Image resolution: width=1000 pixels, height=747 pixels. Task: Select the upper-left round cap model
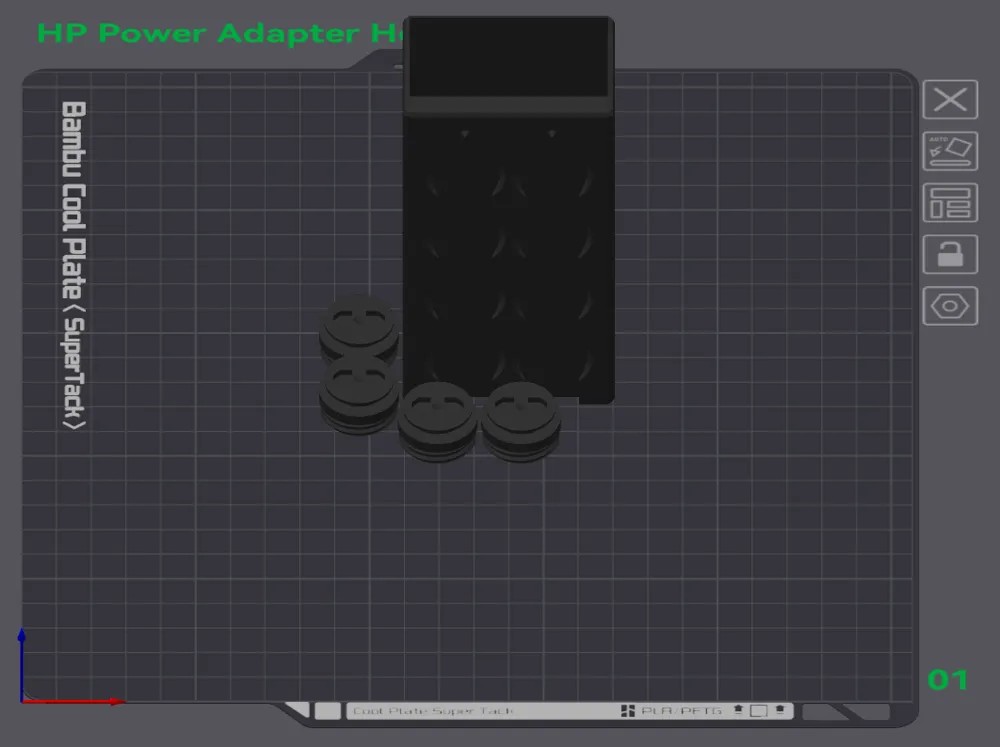coord(359,327)
